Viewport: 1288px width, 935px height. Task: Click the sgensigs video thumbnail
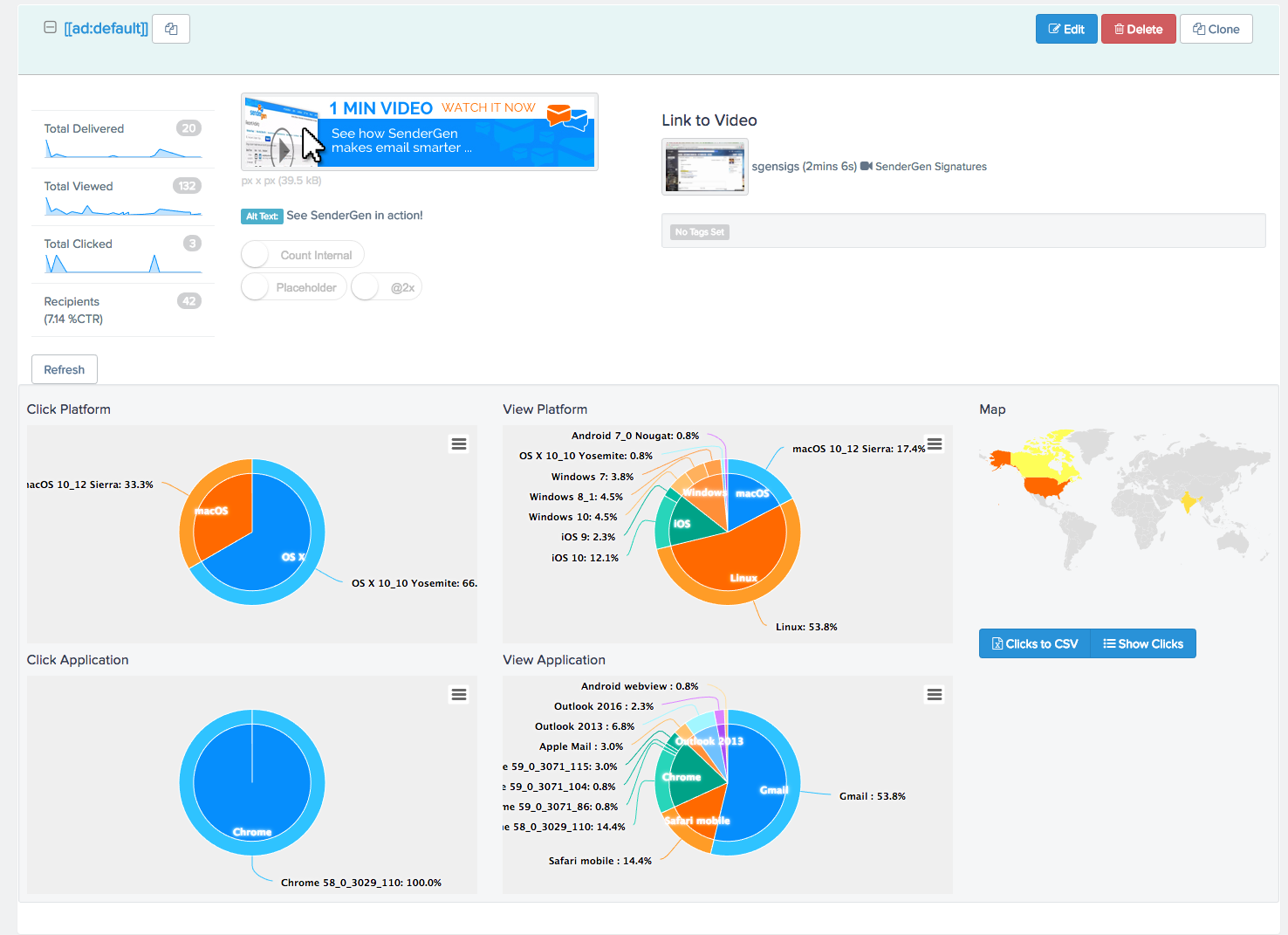point(704,166)
